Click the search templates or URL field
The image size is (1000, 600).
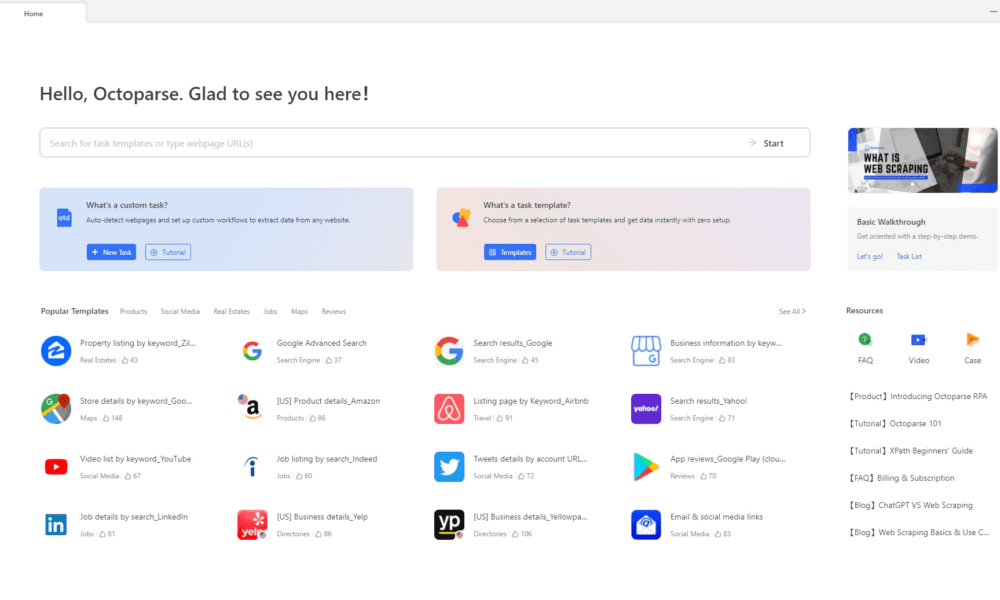coord(390,143)
